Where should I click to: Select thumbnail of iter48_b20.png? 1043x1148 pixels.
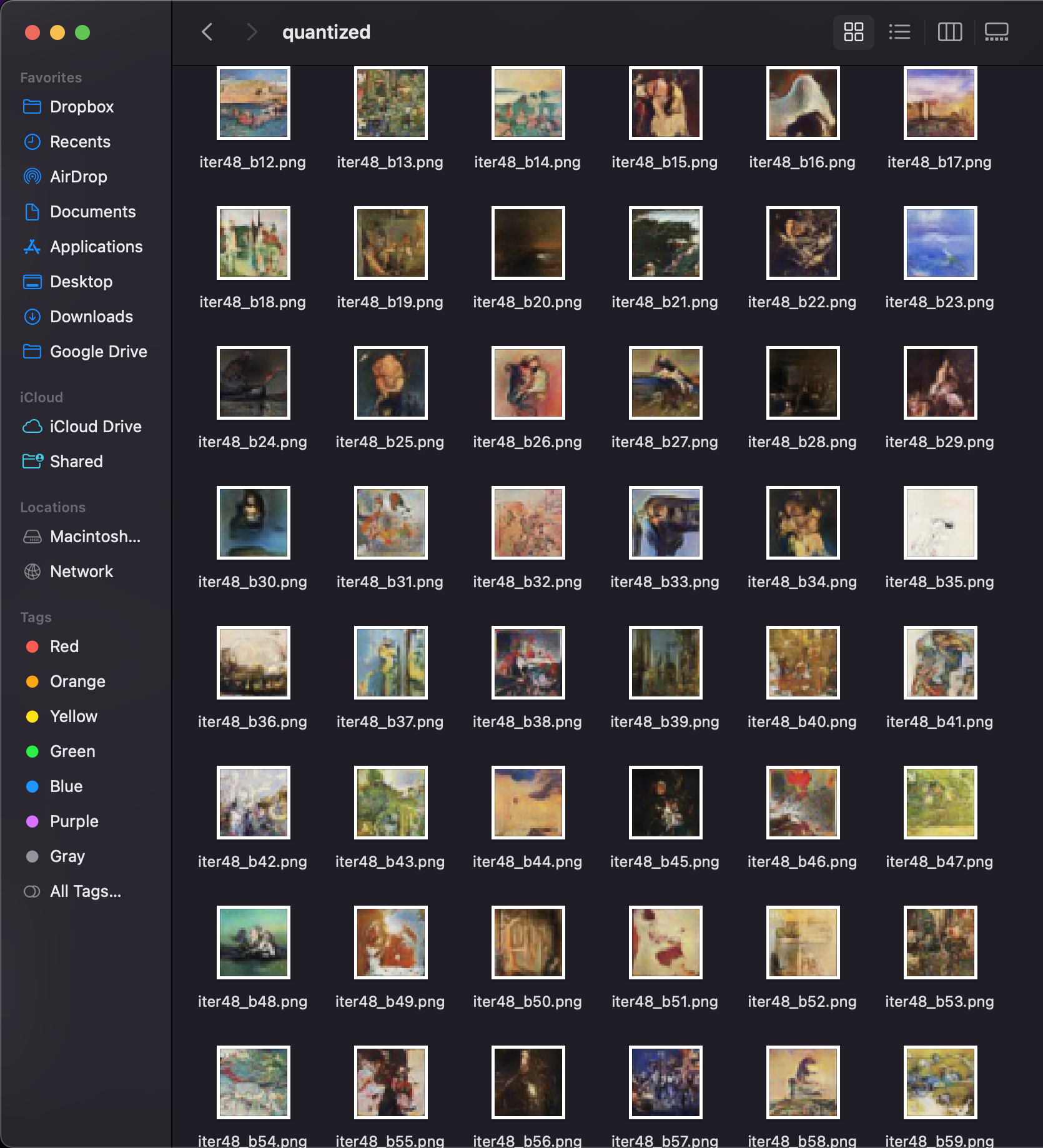point(528,243)
